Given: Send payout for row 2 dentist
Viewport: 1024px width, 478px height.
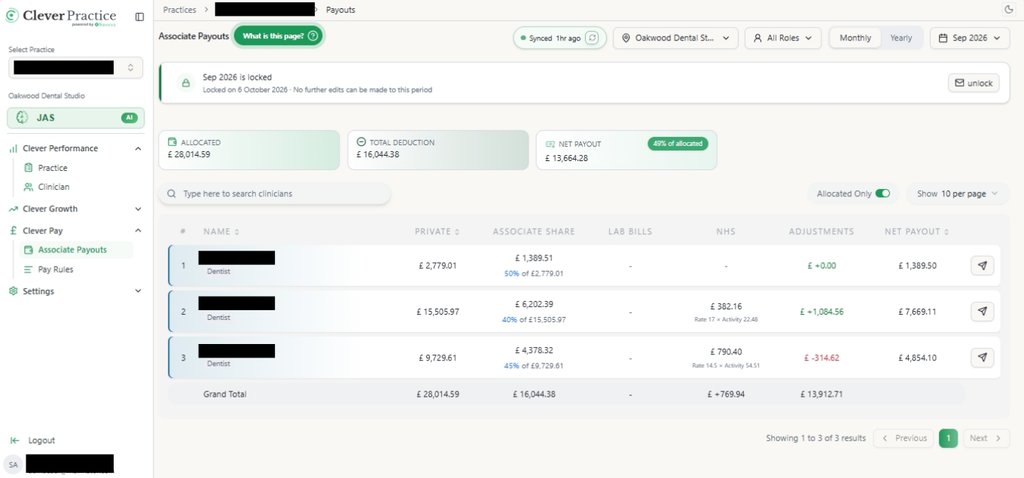Looking at the screenshot, I should (982, 311).
